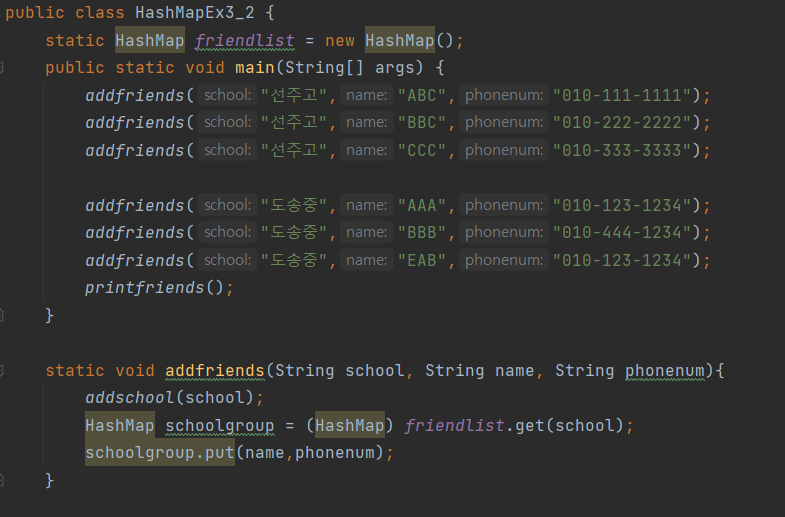Select "010-123-1234" on the "AAA" row
785x517 pixels.
point(622,205)
